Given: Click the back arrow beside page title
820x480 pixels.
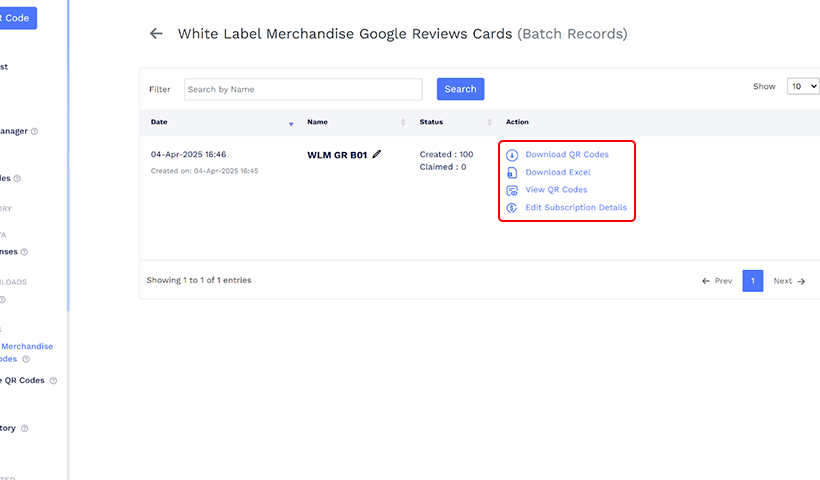Looking at the screenshot, I should click(156, 34).
